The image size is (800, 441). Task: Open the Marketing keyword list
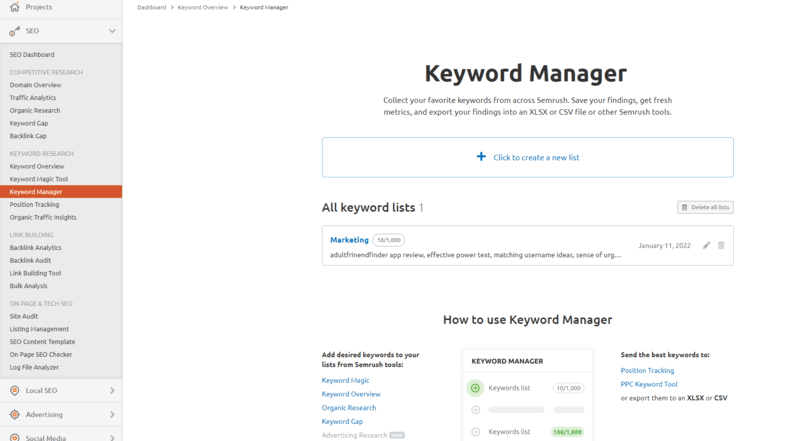(349, 240)
